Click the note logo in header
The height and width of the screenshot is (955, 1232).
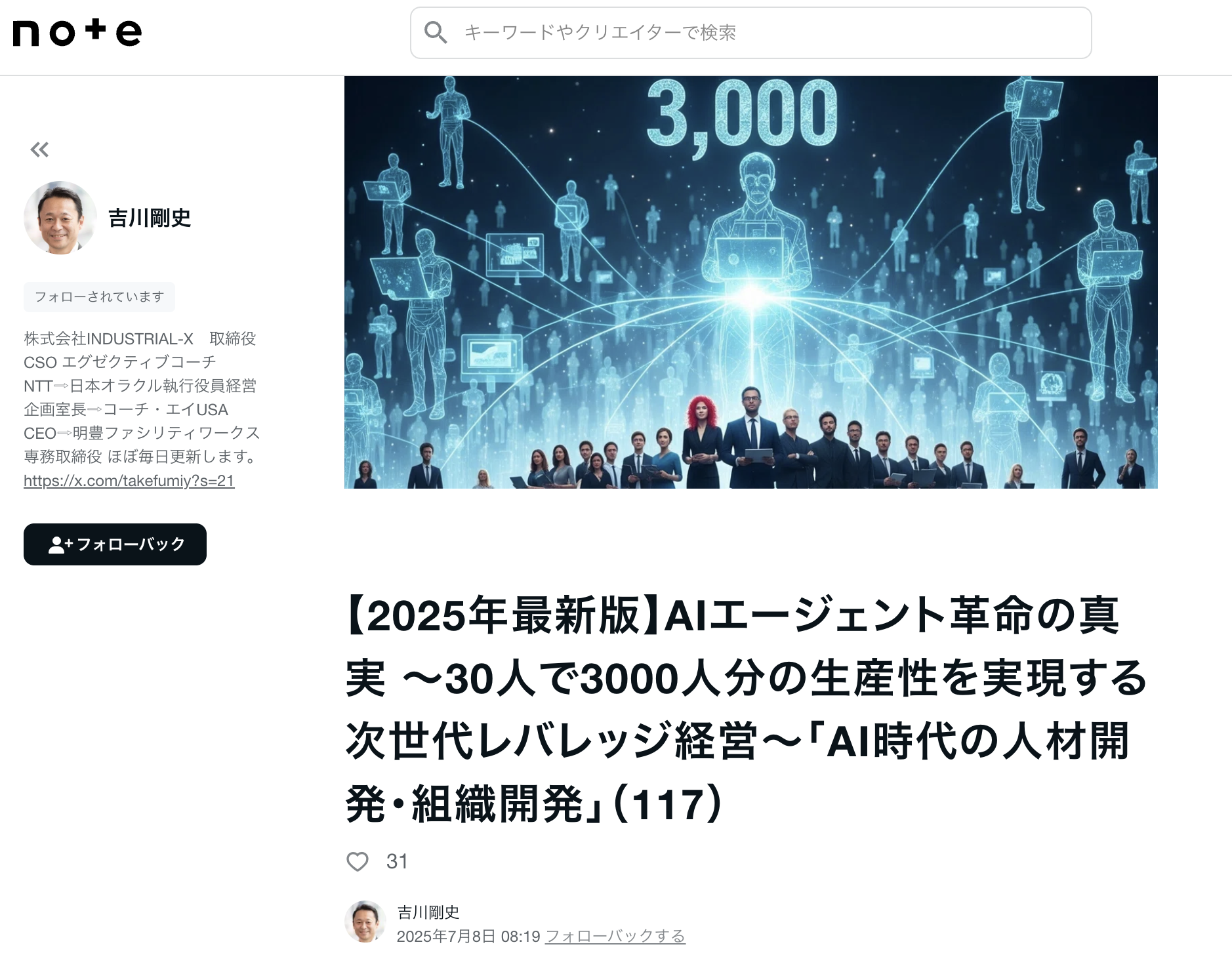click(x=77, y=32)
